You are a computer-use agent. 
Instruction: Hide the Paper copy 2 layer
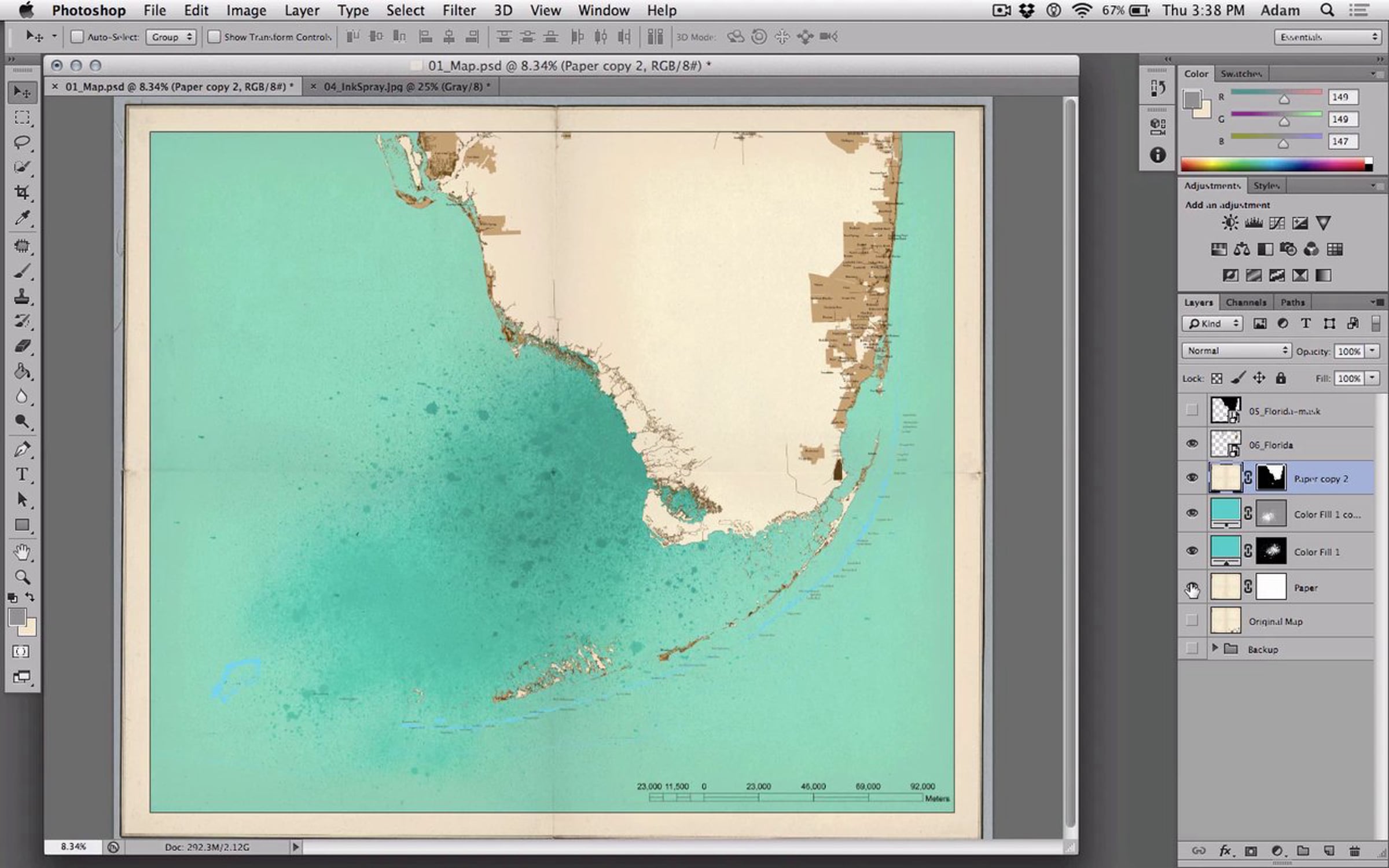click(1192, 478)
